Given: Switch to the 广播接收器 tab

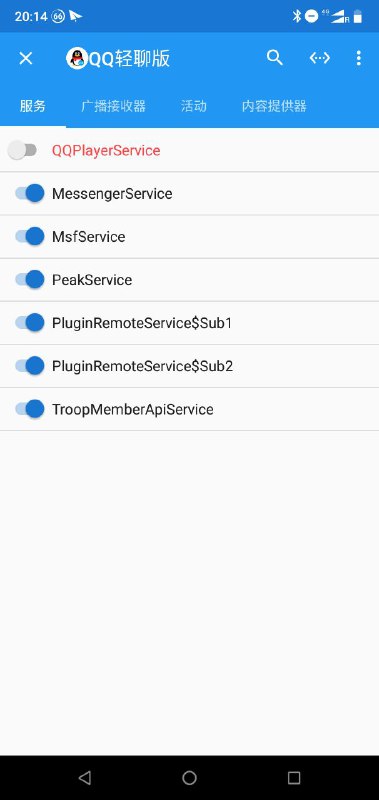Looking at the screenshot, I should tap(113, 106).
